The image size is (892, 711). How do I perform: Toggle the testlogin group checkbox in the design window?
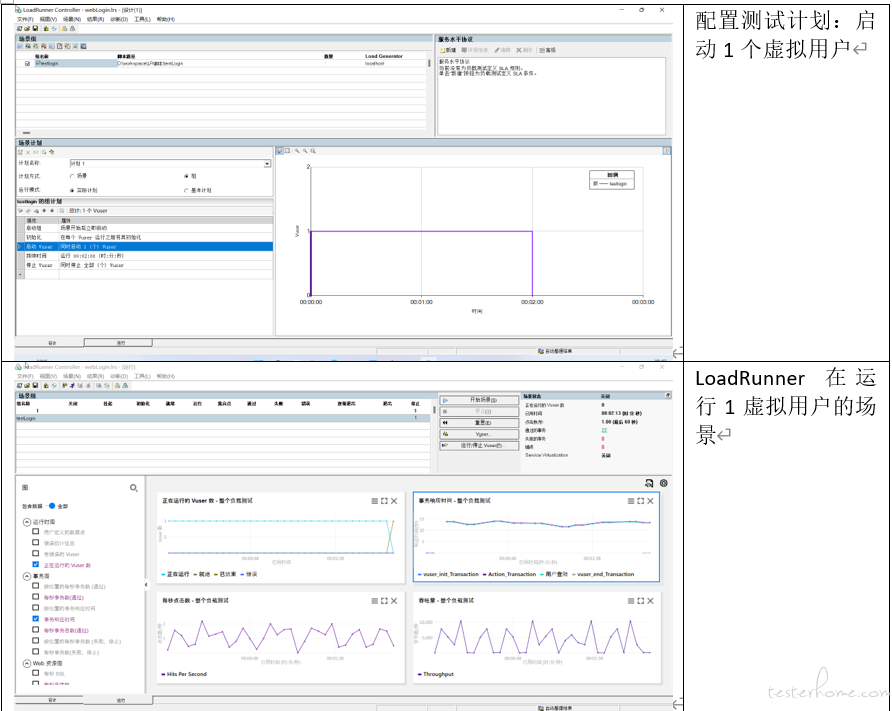click(27, 64)
